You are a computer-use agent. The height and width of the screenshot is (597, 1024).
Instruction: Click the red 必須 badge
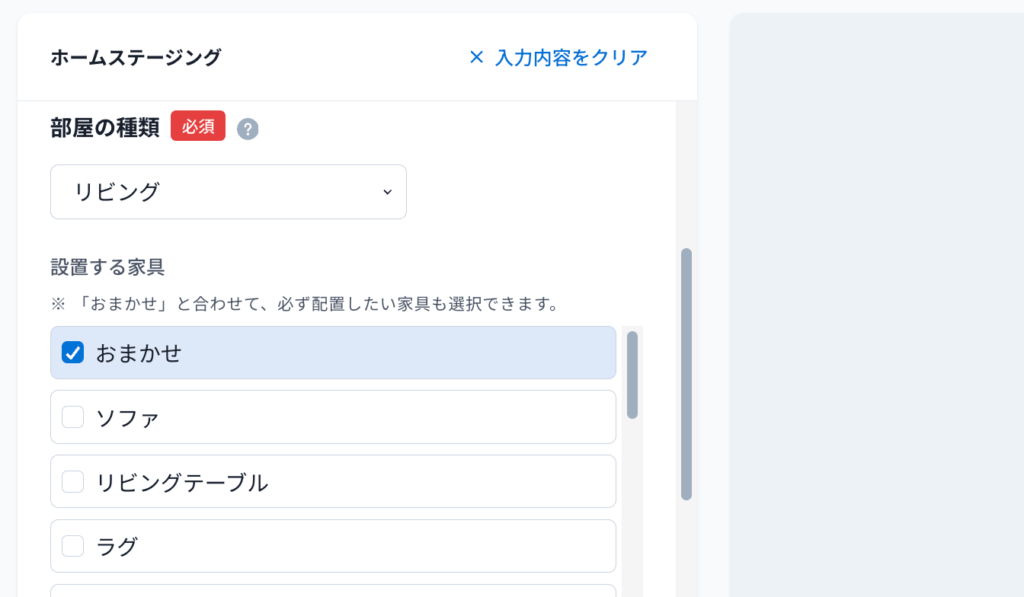pyautogui.click(x=198, y=126)
